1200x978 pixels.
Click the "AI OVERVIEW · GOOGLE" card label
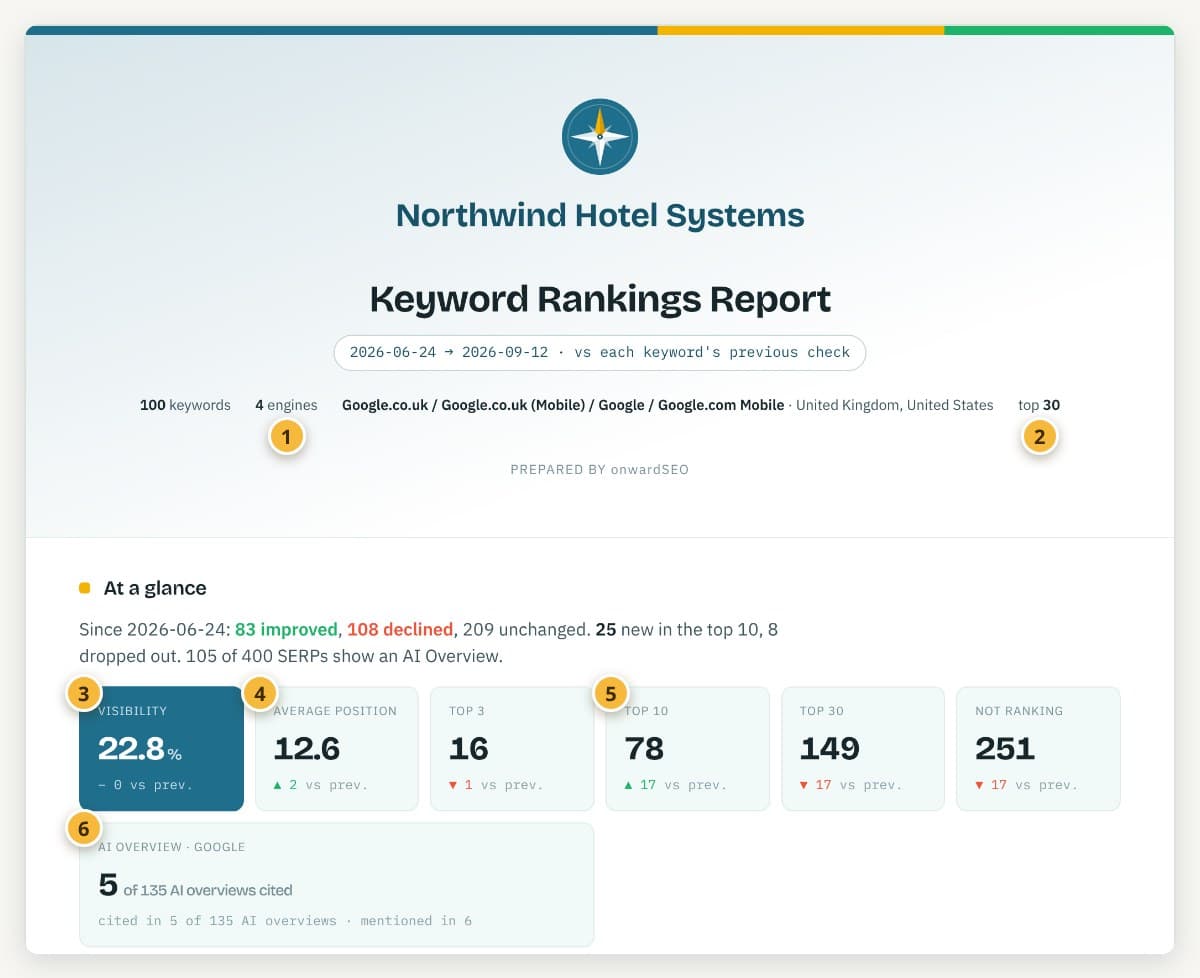[172, 847]
